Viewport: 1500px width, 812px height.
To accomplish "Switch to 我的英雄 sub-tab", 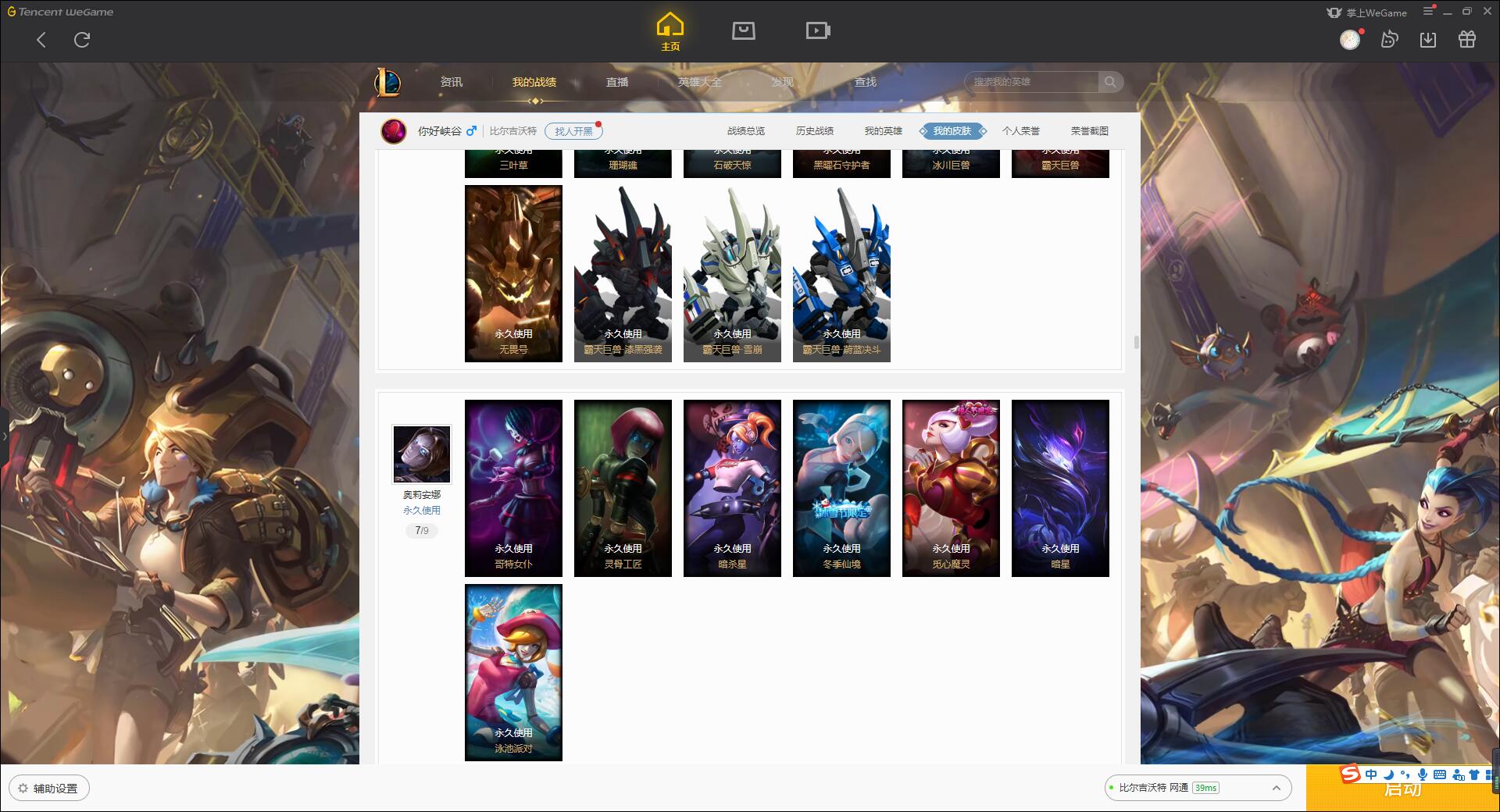I will [884, 131].
